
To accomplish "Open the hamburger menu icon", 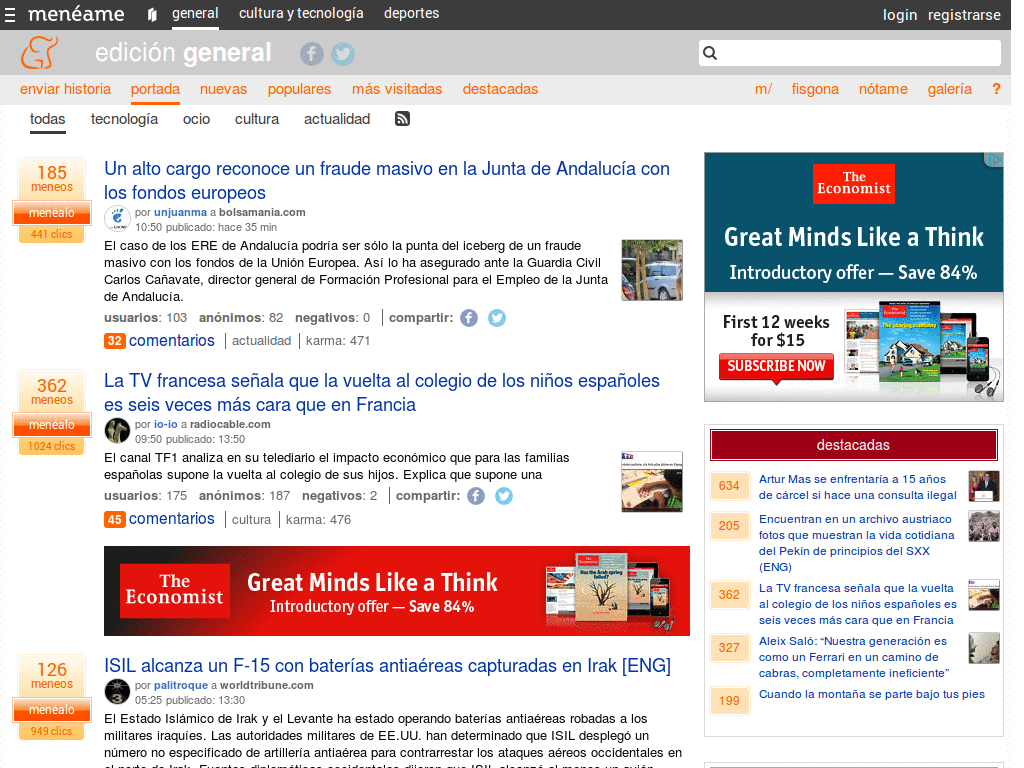I will 10,14.
